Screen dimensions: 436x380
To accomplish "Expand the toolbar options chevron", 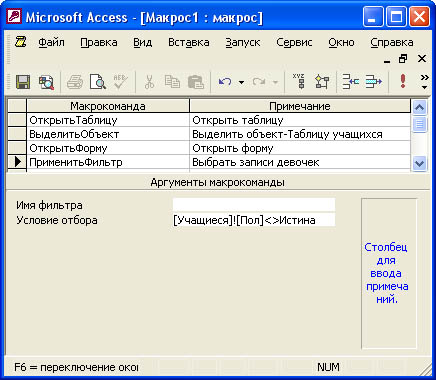I will tap(424, 82).
